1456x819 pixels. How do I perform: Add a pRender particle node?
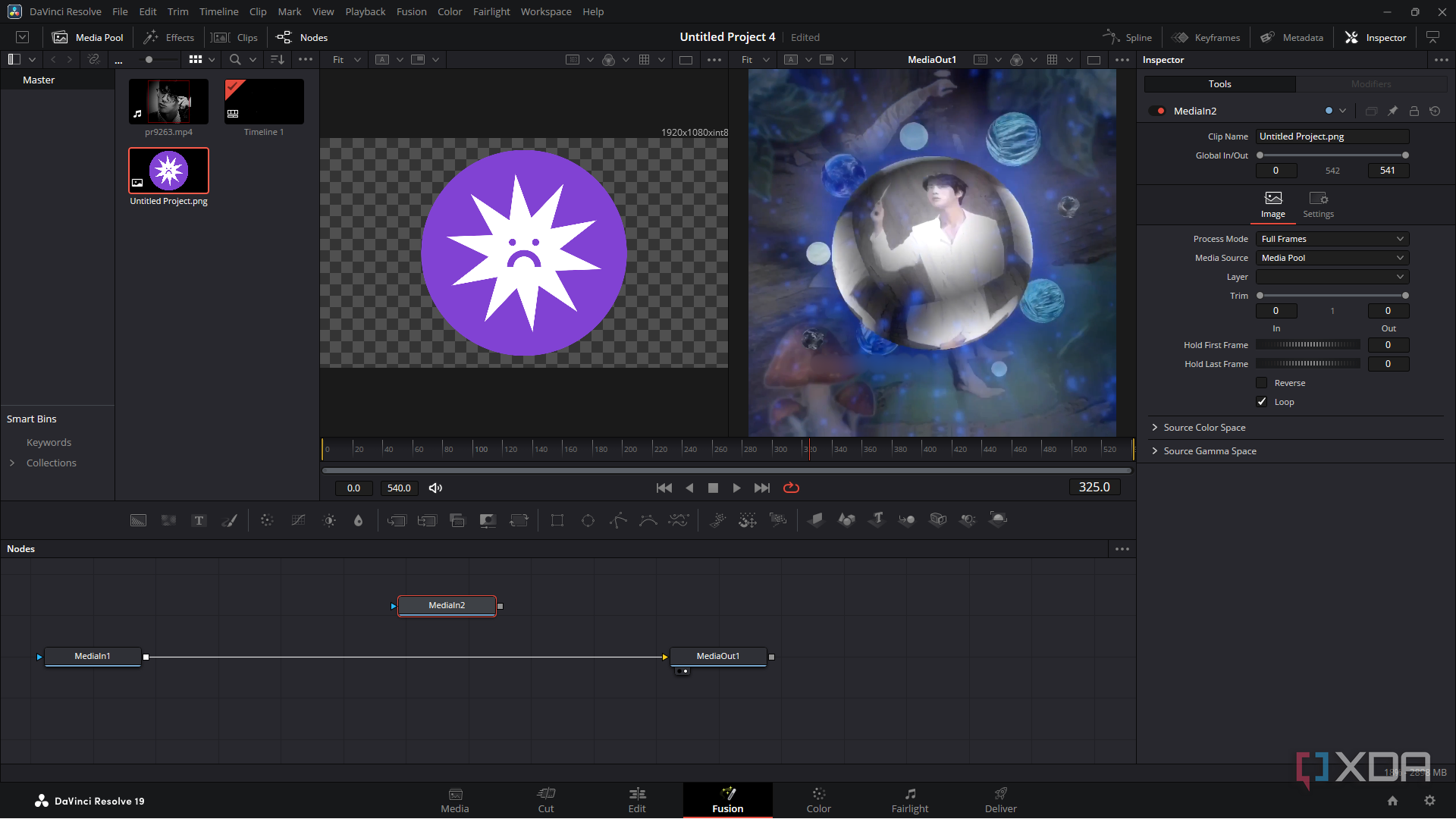coord(778,520)
